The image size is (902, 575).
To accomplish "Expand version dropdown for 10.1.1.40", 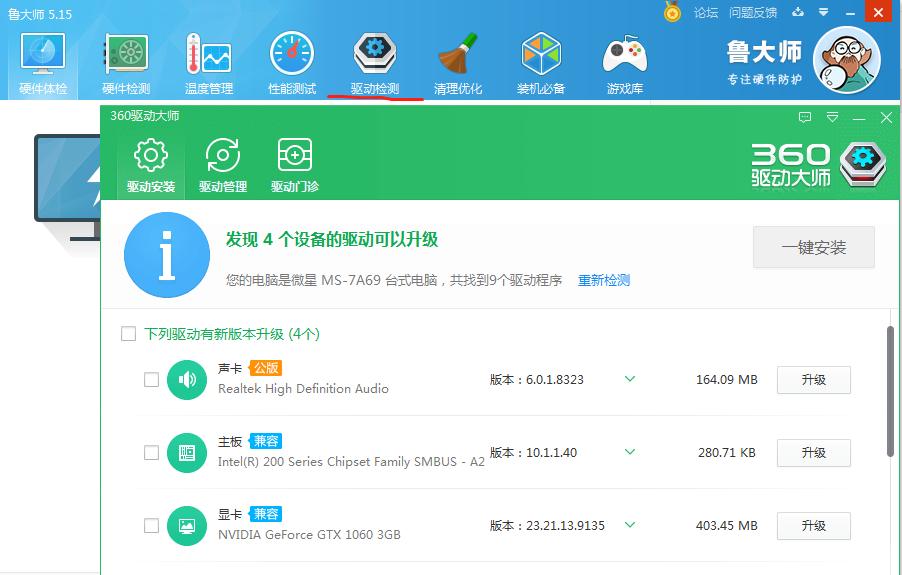I will (630, 452).
